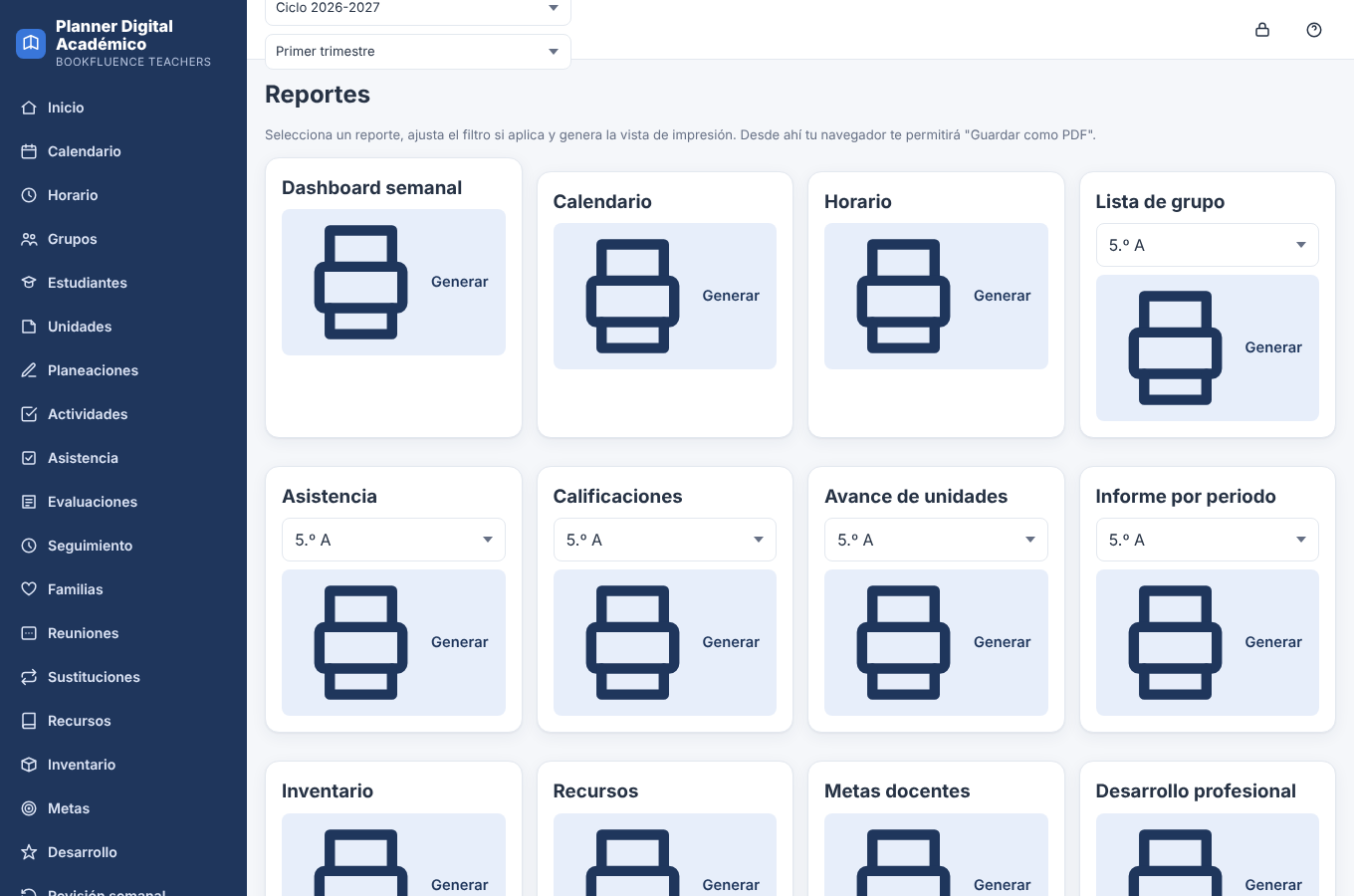
Task: Click the Grupos people icon in sidebar
Action: (x=29, y=239)
